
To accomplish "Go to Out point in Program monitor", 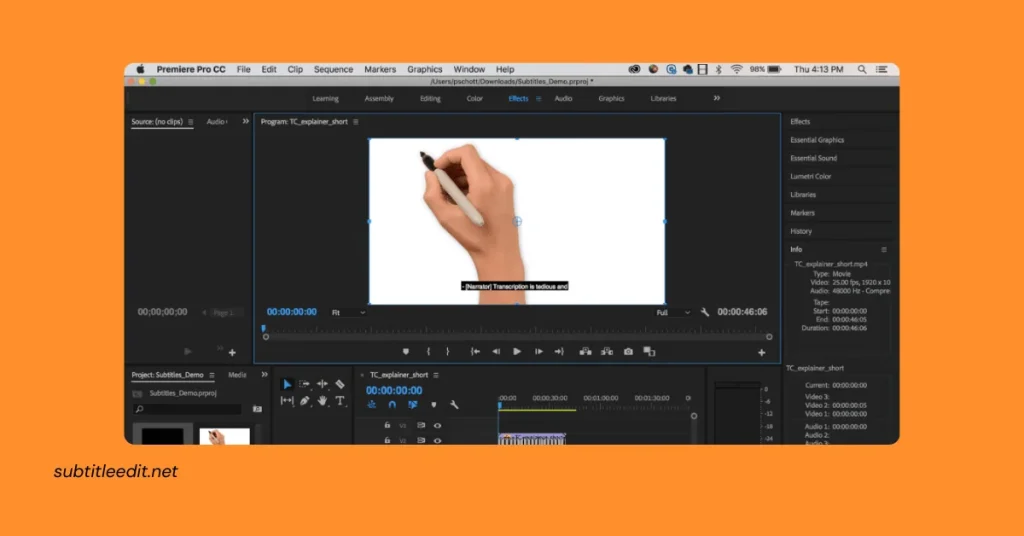I will point(559,352).
